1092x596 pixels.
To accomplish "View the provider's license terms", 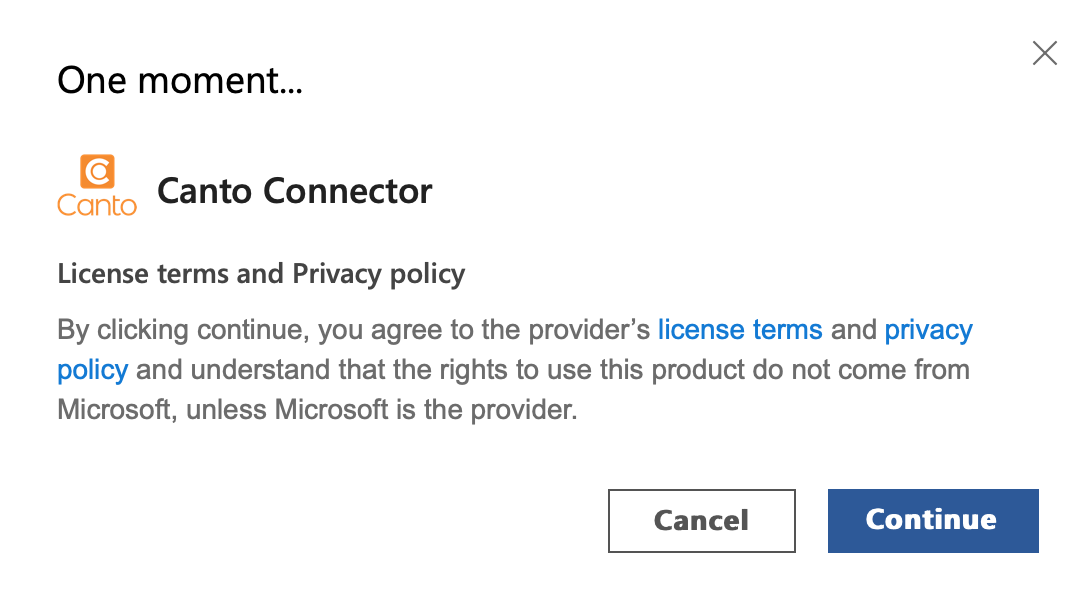I will [740, 330].
